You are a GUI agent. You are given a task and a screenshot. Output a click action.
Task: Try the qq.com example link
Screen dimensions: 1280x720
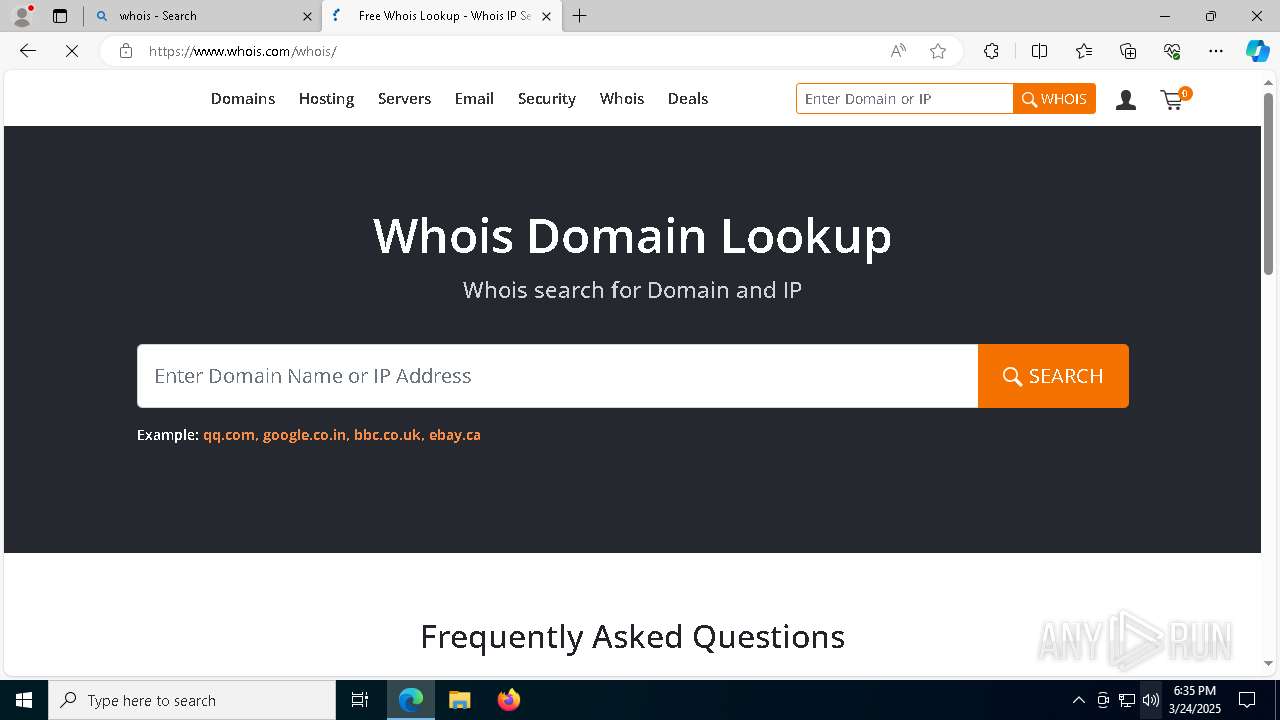tap(229, 435)
